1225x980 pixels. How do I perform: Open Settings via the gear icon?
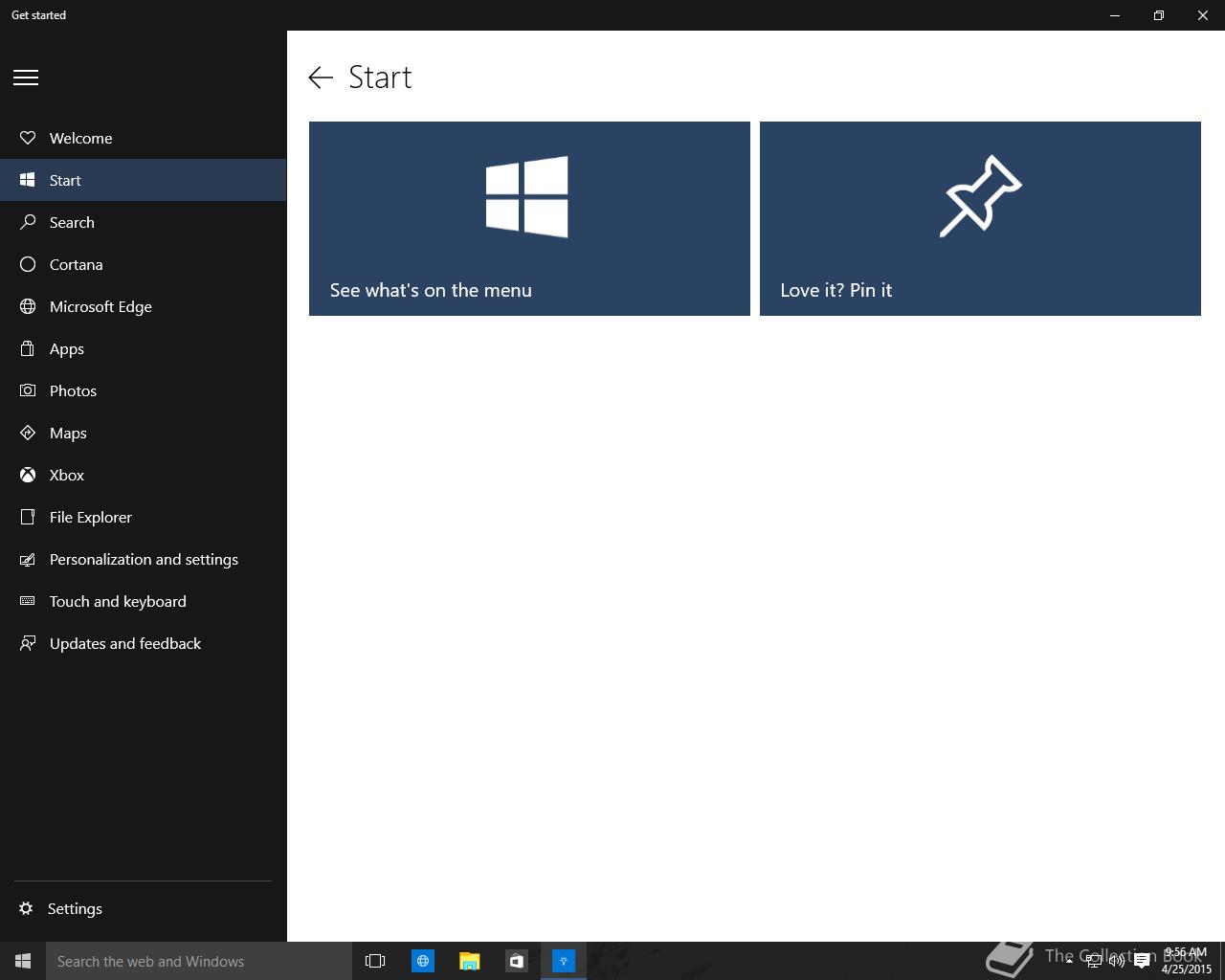click(26, 908)
